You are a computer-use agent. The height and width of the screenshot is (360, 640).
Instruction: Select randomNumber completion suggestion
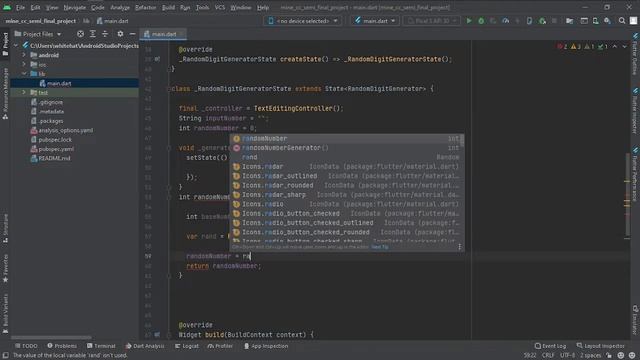pyautogui.click(x=346, y=139)
